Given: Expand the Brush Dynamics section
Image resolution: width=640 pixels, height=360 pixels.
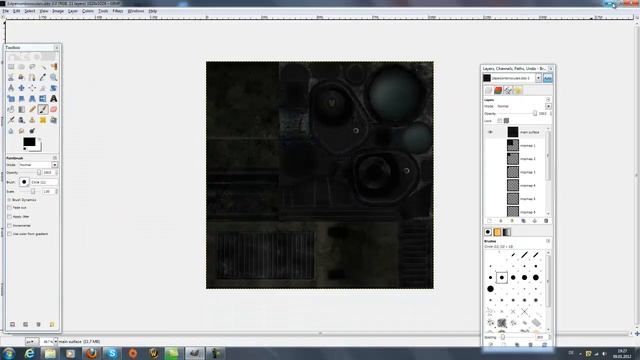Looking at the screenshot, I should [9, 200].
